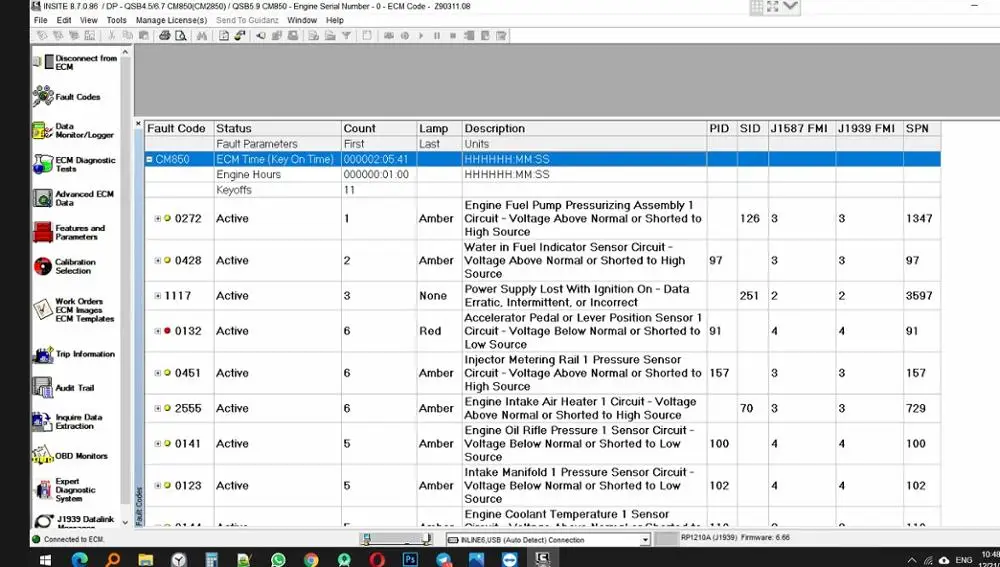The height and width of the screenshot is (567, 1000).
Task: Expand fault code 2555 row
Action: point(158,408)
